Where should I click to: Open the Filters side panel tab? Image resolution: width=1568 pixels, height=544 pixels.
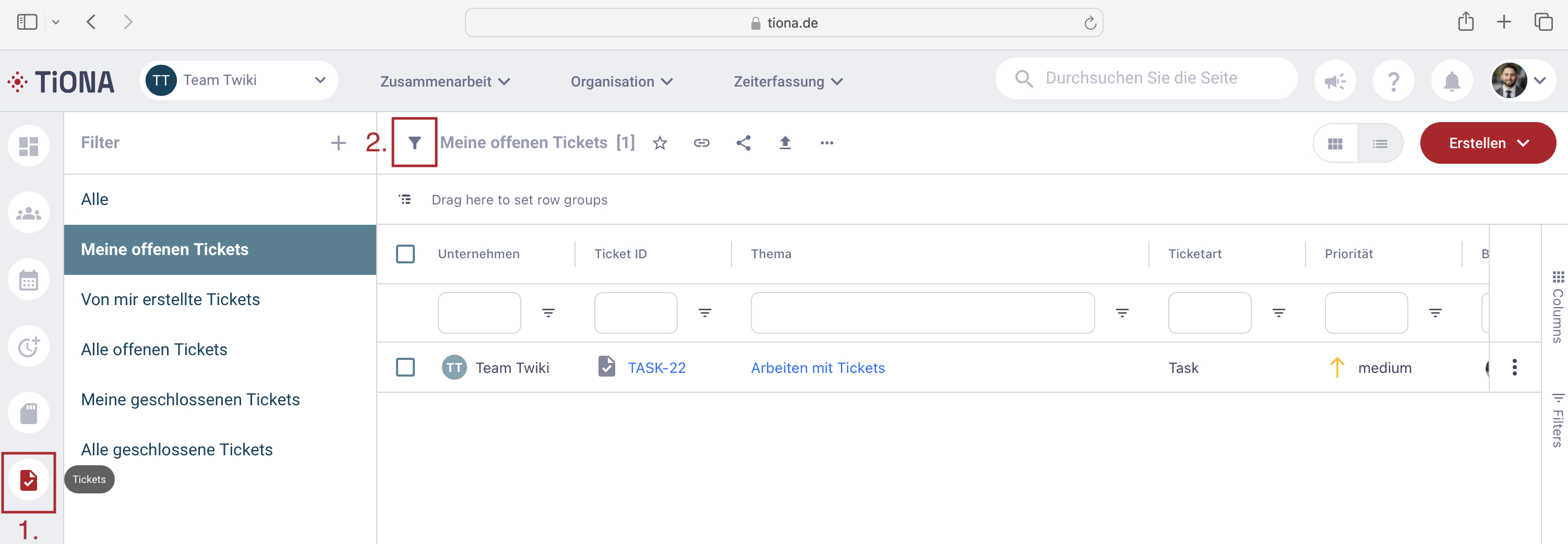(x=1557, y=420)
